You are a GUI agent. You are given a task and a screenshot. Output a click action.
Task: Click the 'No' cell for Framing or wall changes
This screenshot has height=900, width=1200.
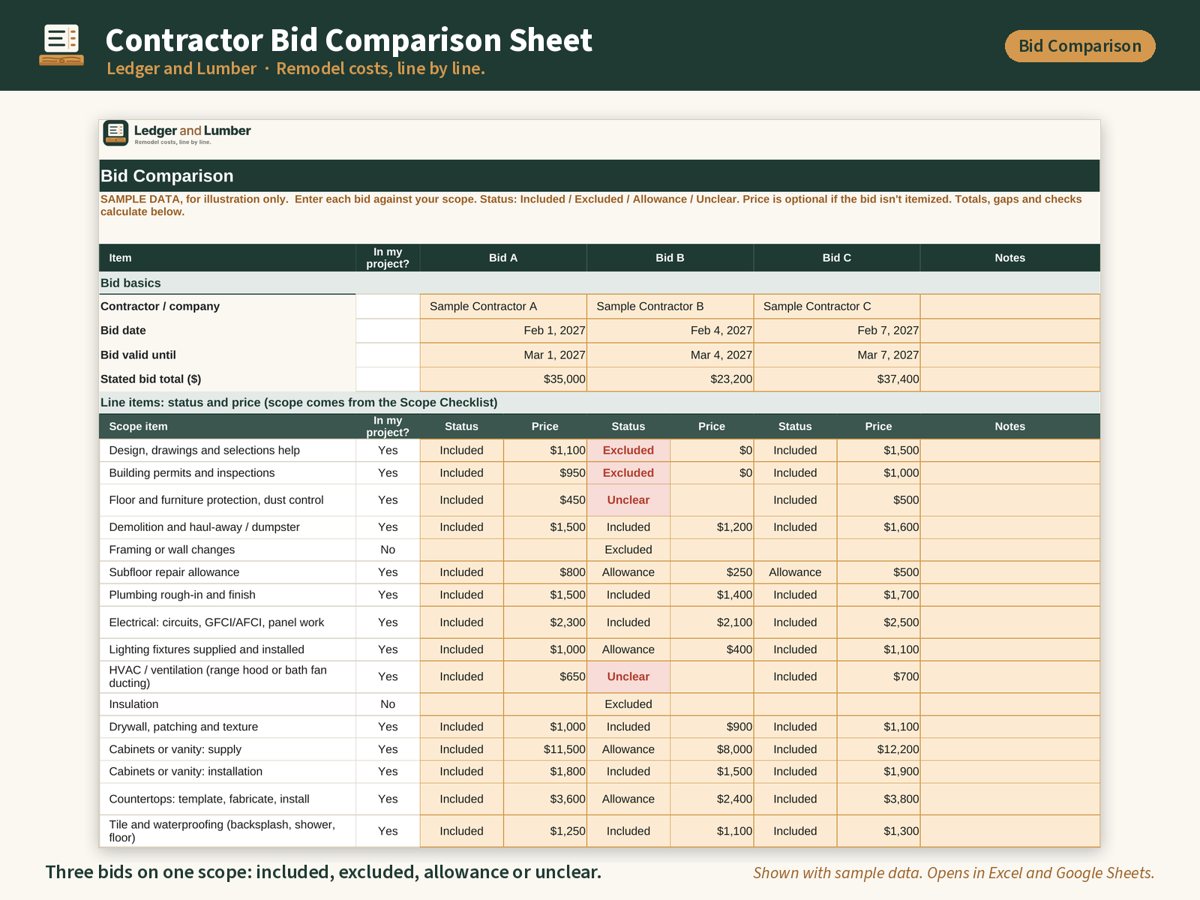[388, 550]
